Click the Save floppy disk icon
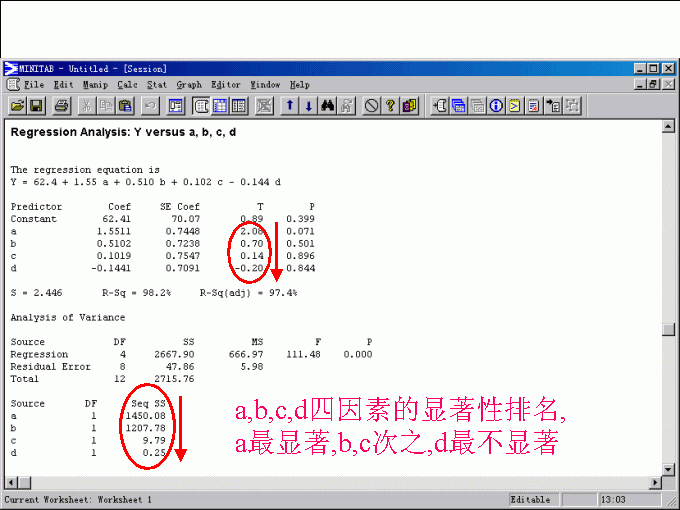Screen dimensions: 680x510 click(36, 105)
